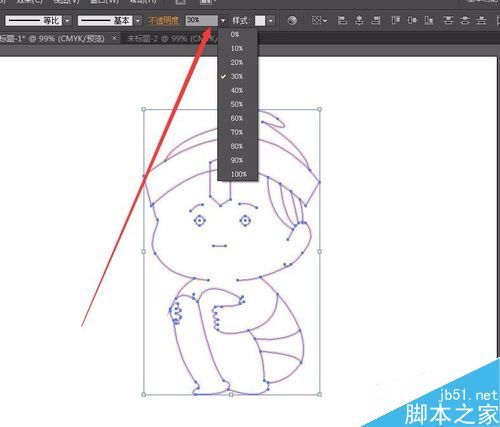Click the opacity dropdown arrow
Viewport: 500px width, 427px height.
pyautogui.click(x=223, y=21)
